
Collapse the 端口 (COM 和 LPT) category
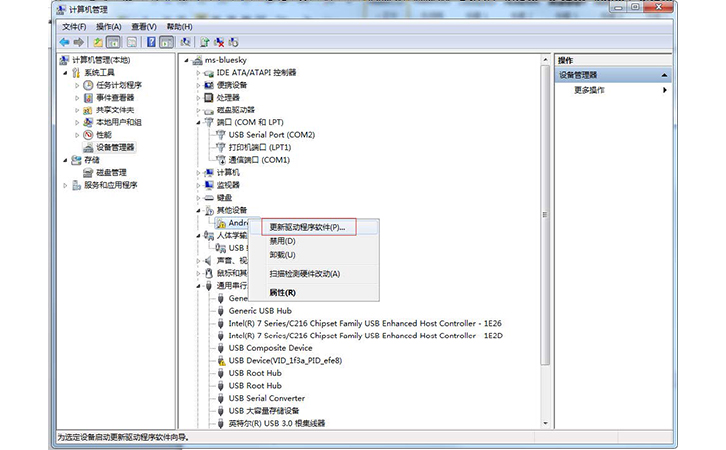[198, 123]
